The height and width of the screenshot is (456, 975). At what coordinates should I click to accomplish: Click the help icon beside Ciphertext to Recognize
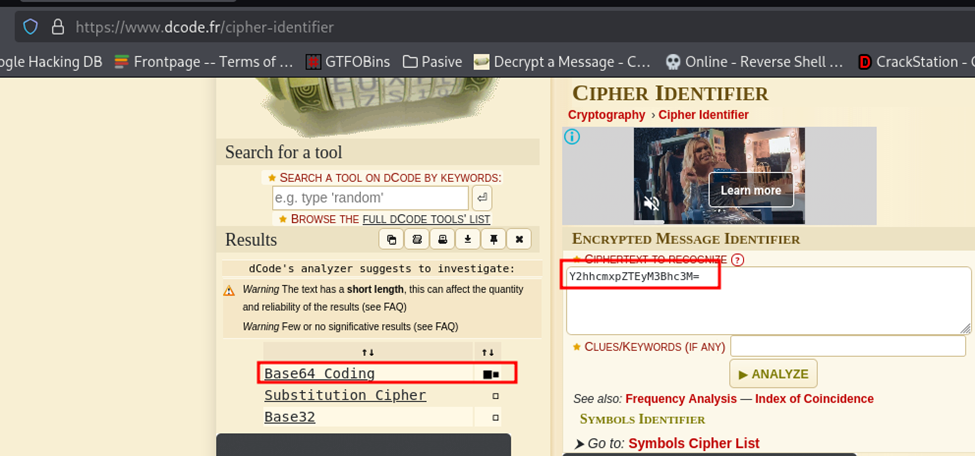[738, 260]
